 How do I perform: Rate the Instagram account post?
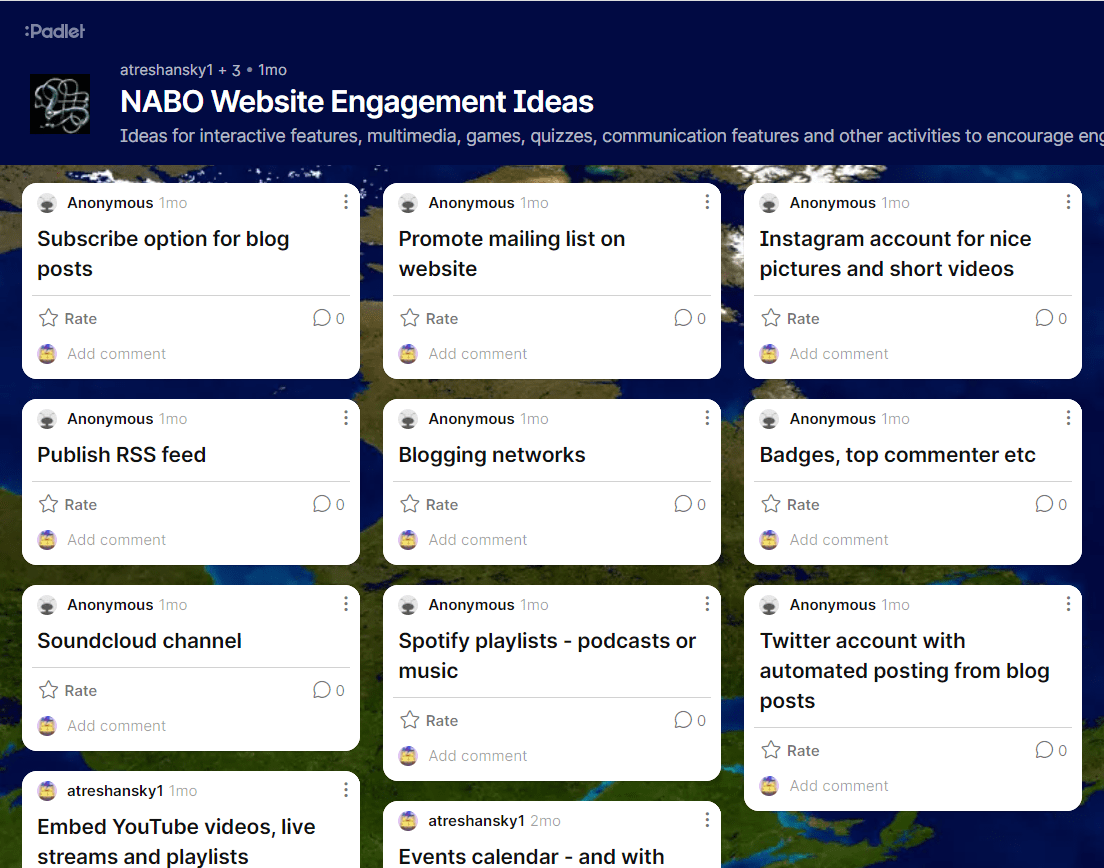coord(790,319)
